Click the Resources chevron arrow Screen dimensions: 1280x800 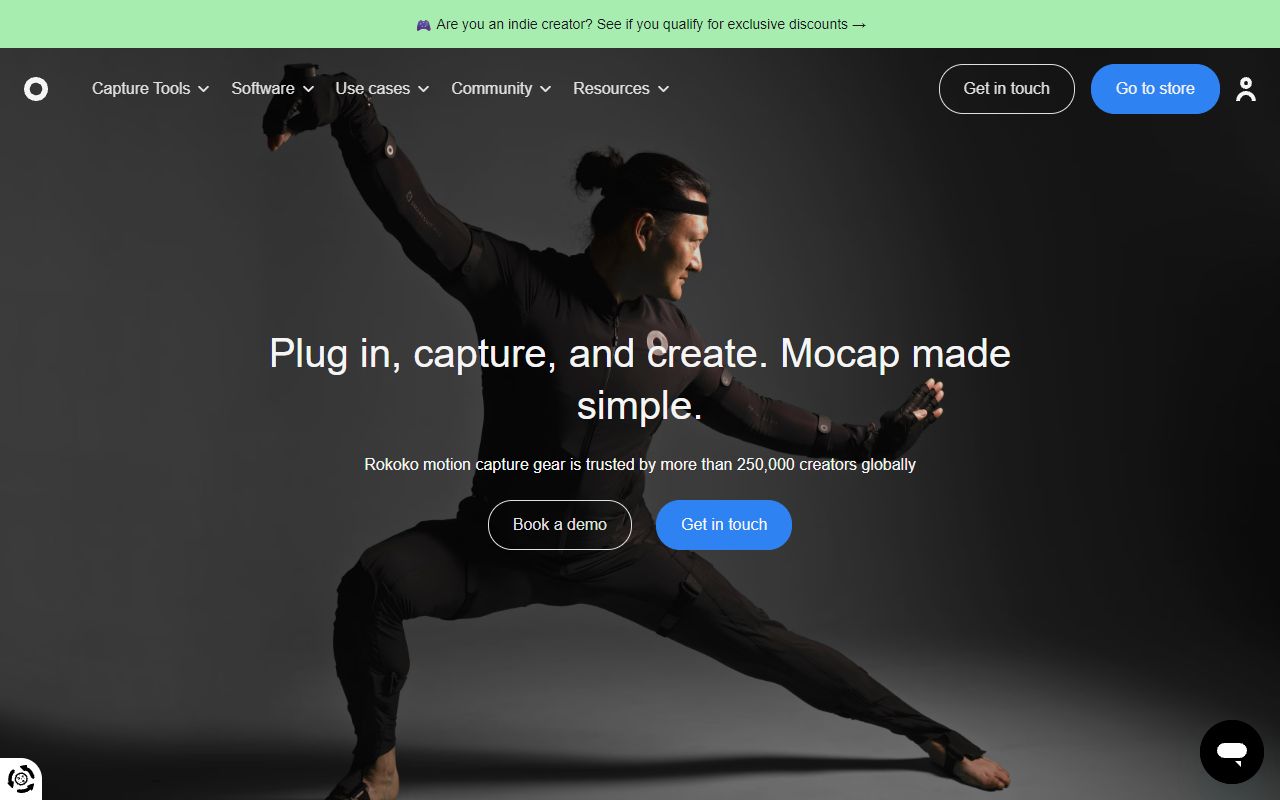click(663, 89)
